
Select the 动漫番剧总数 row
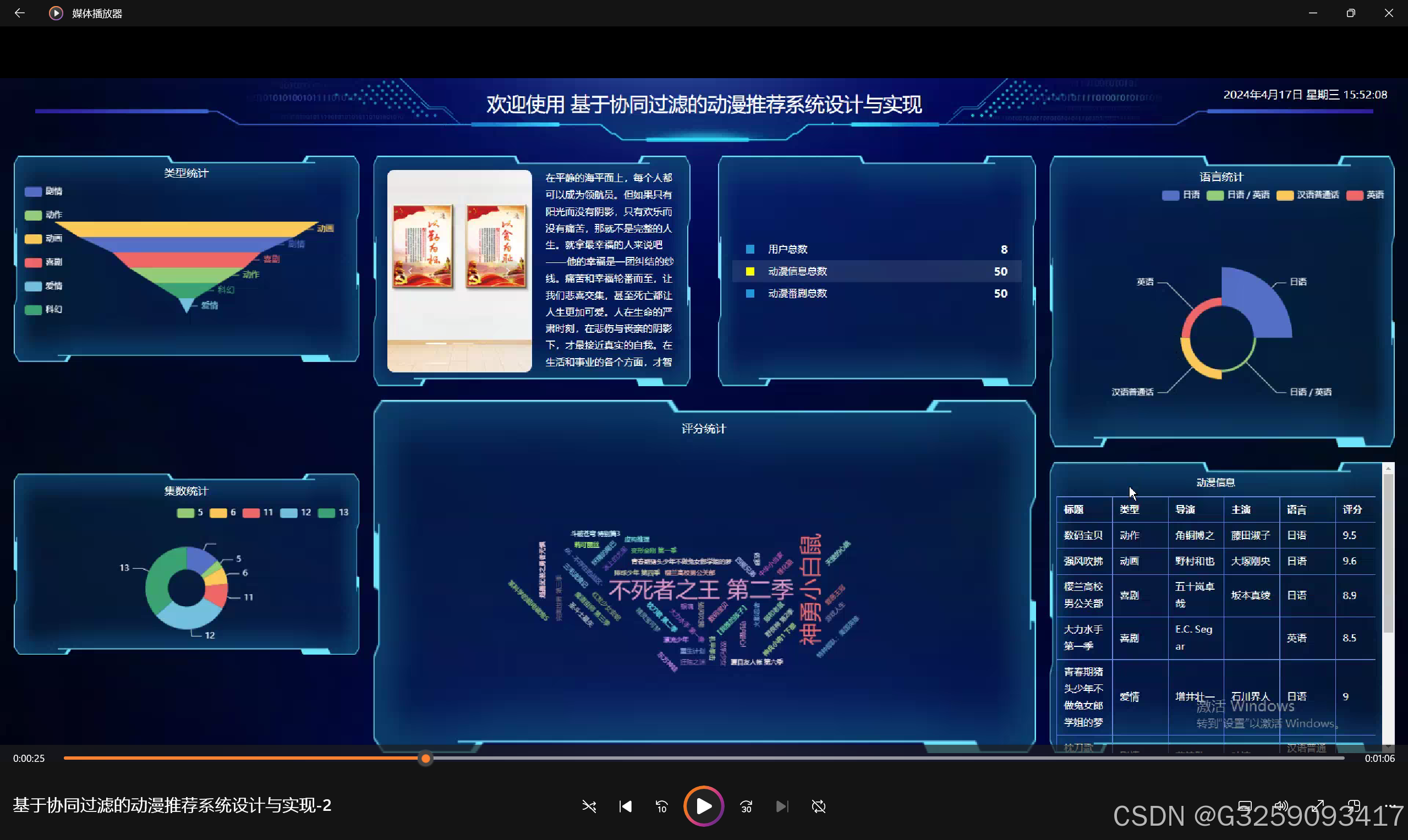coord(876,293)
